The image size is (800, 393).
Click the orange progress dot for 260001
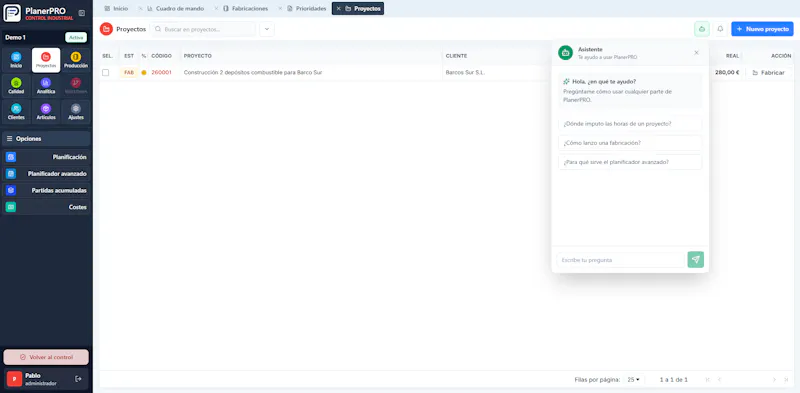coord(144,72)
